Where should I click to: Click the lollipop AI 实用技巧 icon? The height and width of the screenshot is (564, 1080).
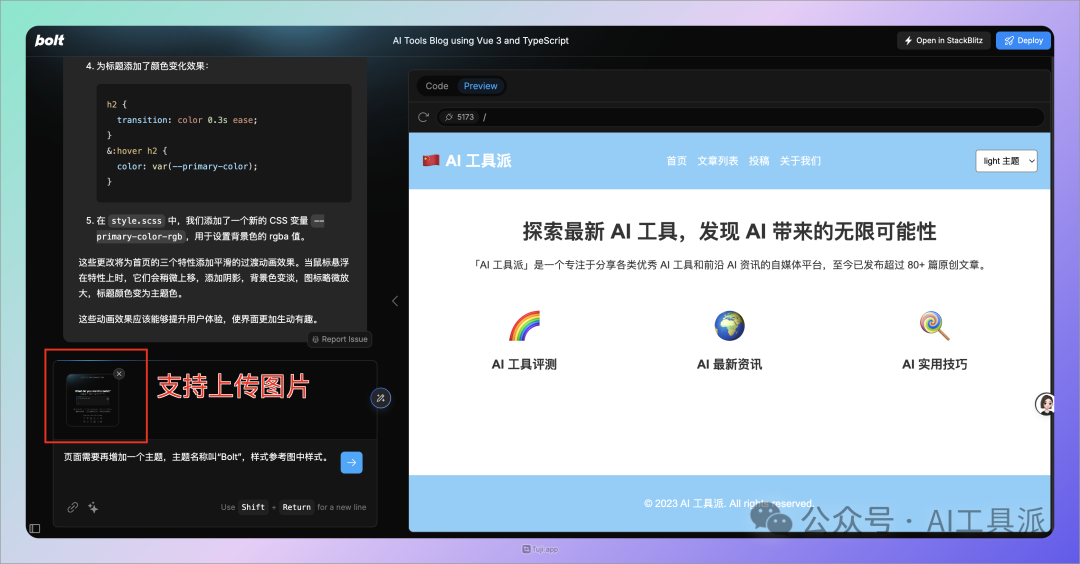[x=935, y=326]
